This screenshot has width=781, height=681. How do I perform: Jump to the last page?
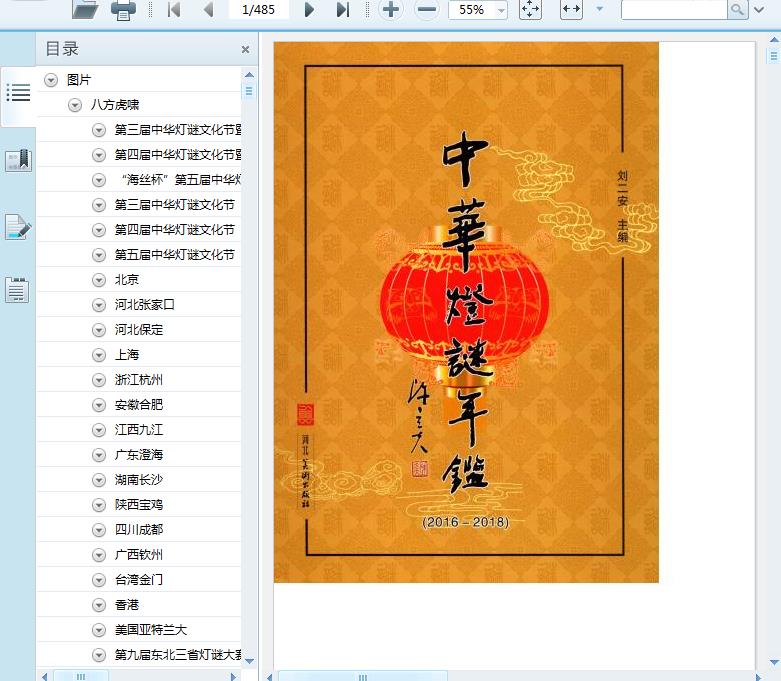tap(343, 9)
